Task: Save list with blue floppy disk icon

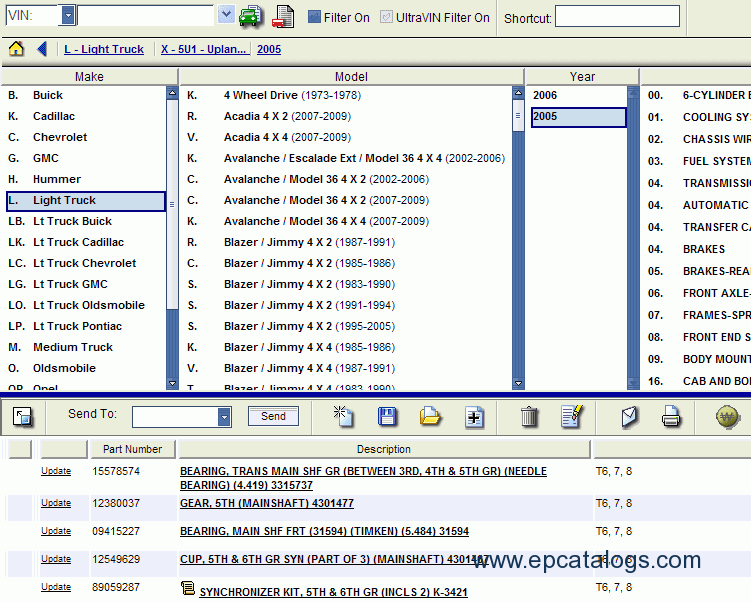Action: (x=387, y=417)
